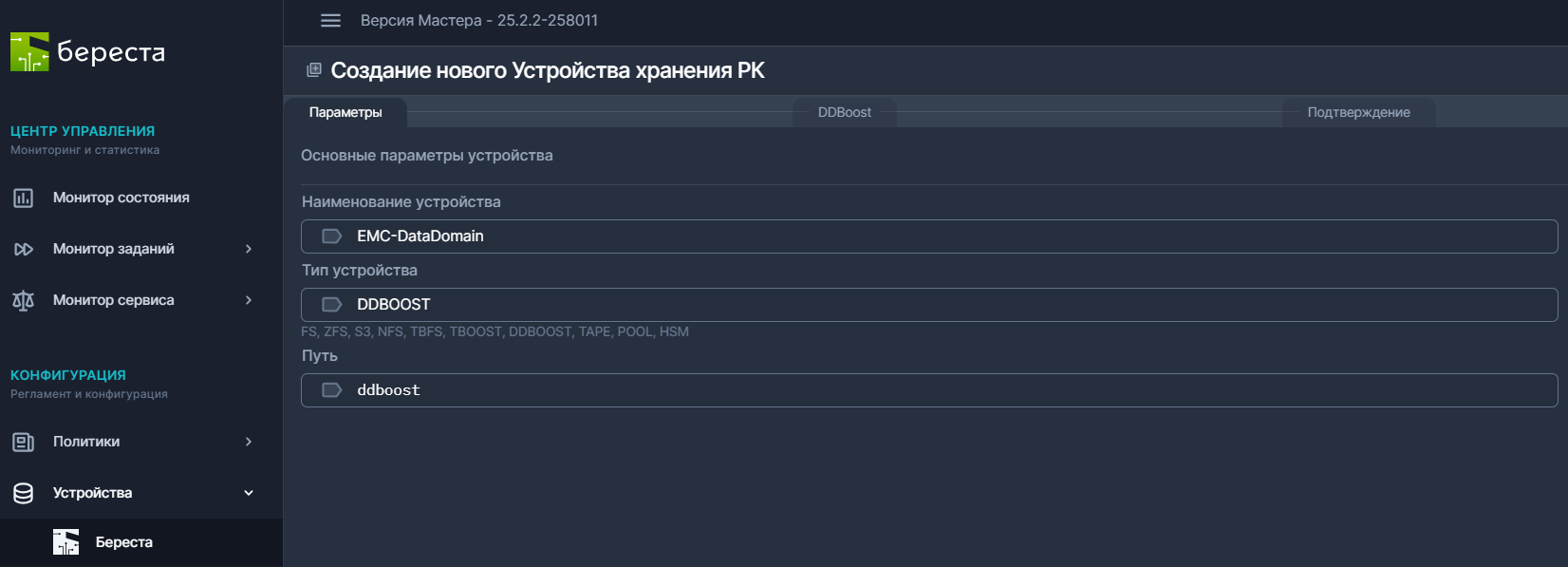Switch to the Подтверждение tab
Viewport: 1568px width, 567px height.
[1357, 111]
